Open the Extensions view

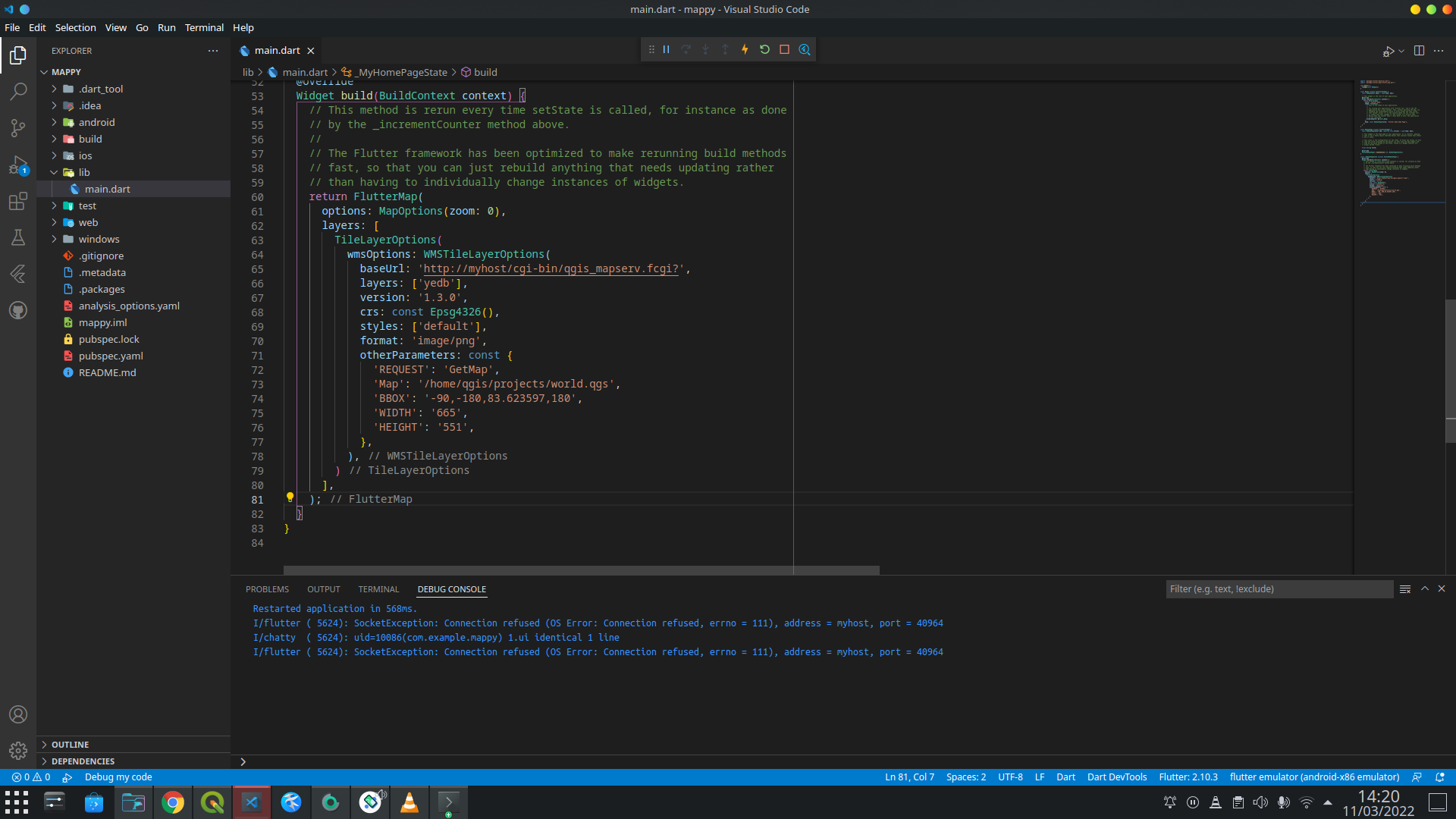pos(18,201)
